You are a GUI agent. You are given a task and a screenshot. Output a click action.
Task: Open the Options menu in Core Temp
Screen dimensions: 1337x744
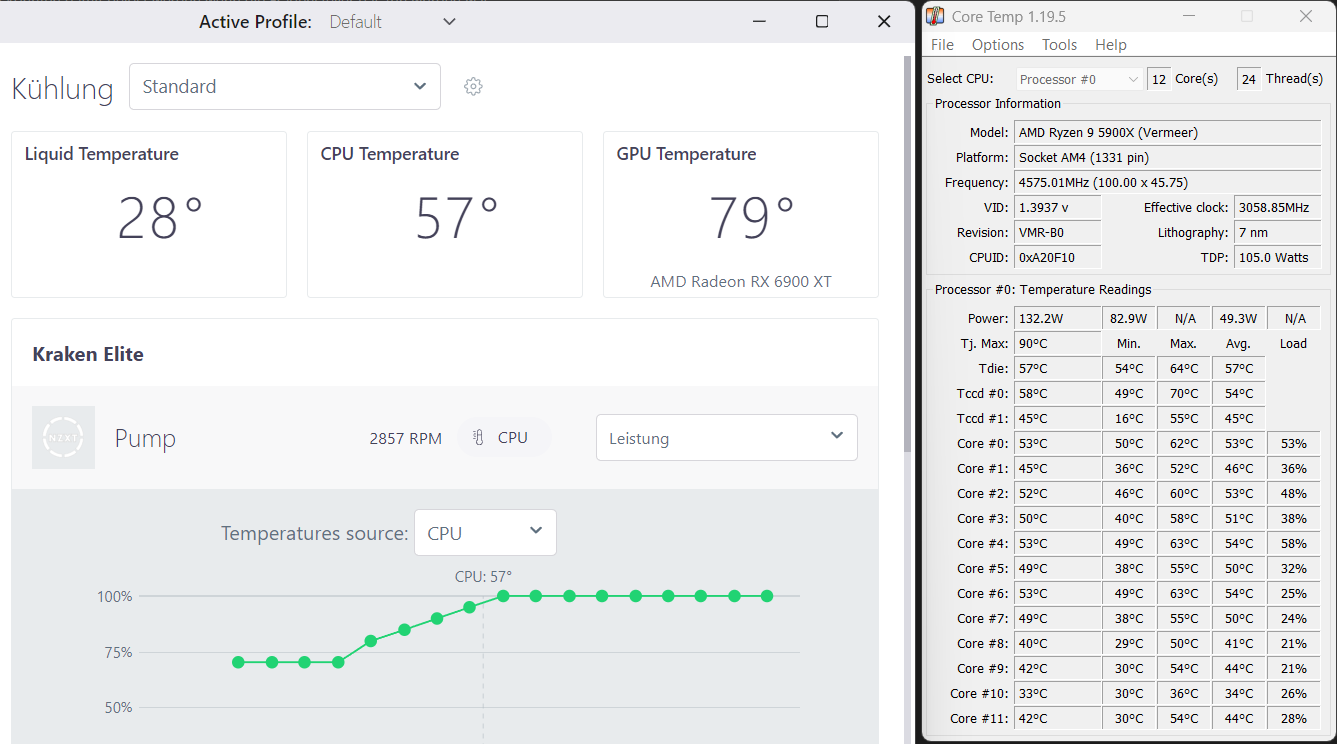(x=998, y=45)
